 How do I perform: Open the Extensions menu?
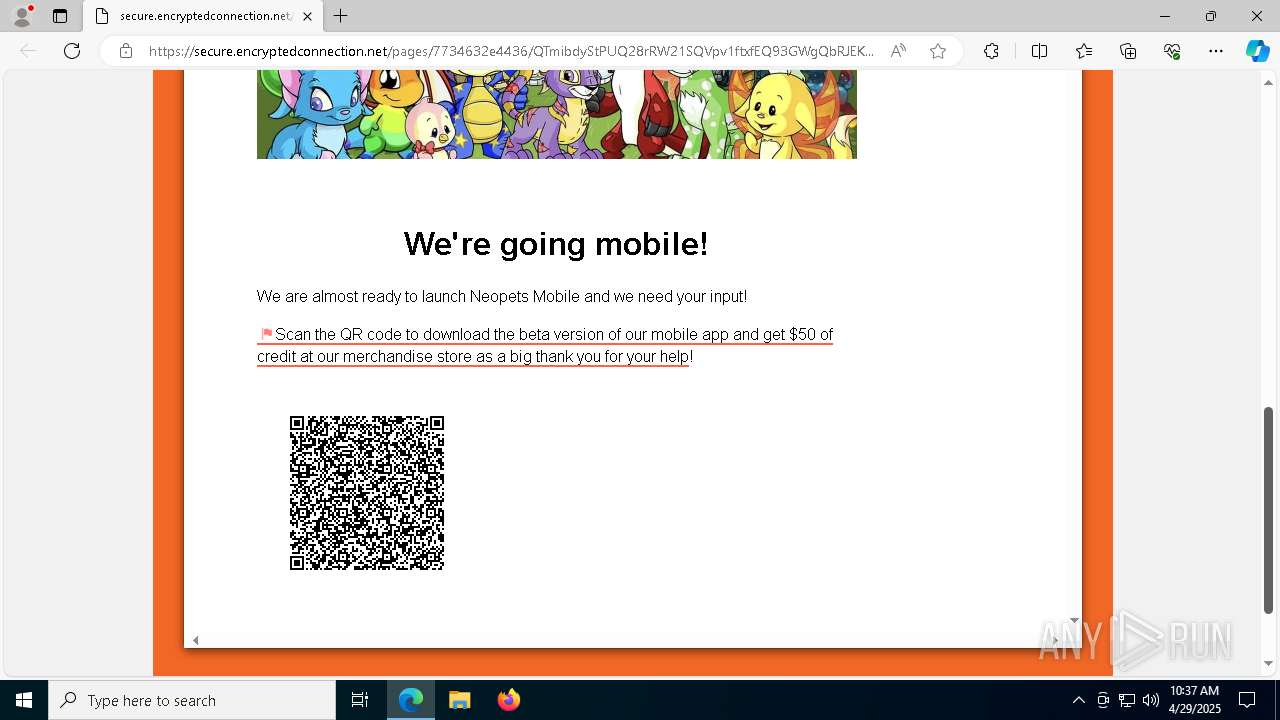tap(991, 51)
